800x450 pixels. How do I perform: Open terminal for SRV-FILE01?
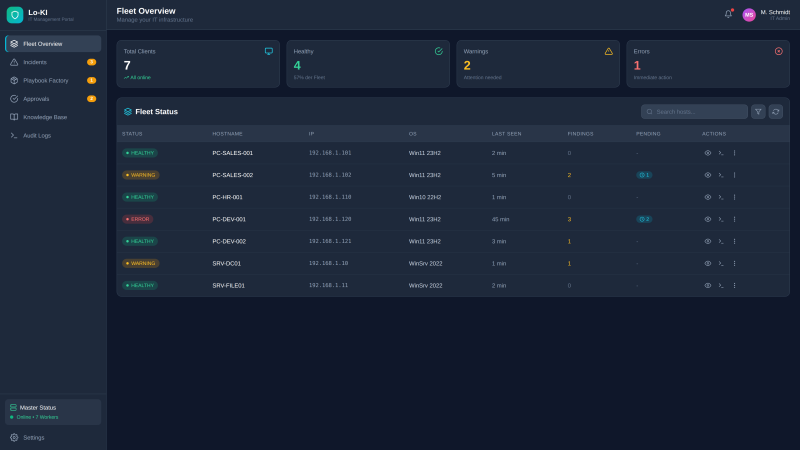point(721,286)
